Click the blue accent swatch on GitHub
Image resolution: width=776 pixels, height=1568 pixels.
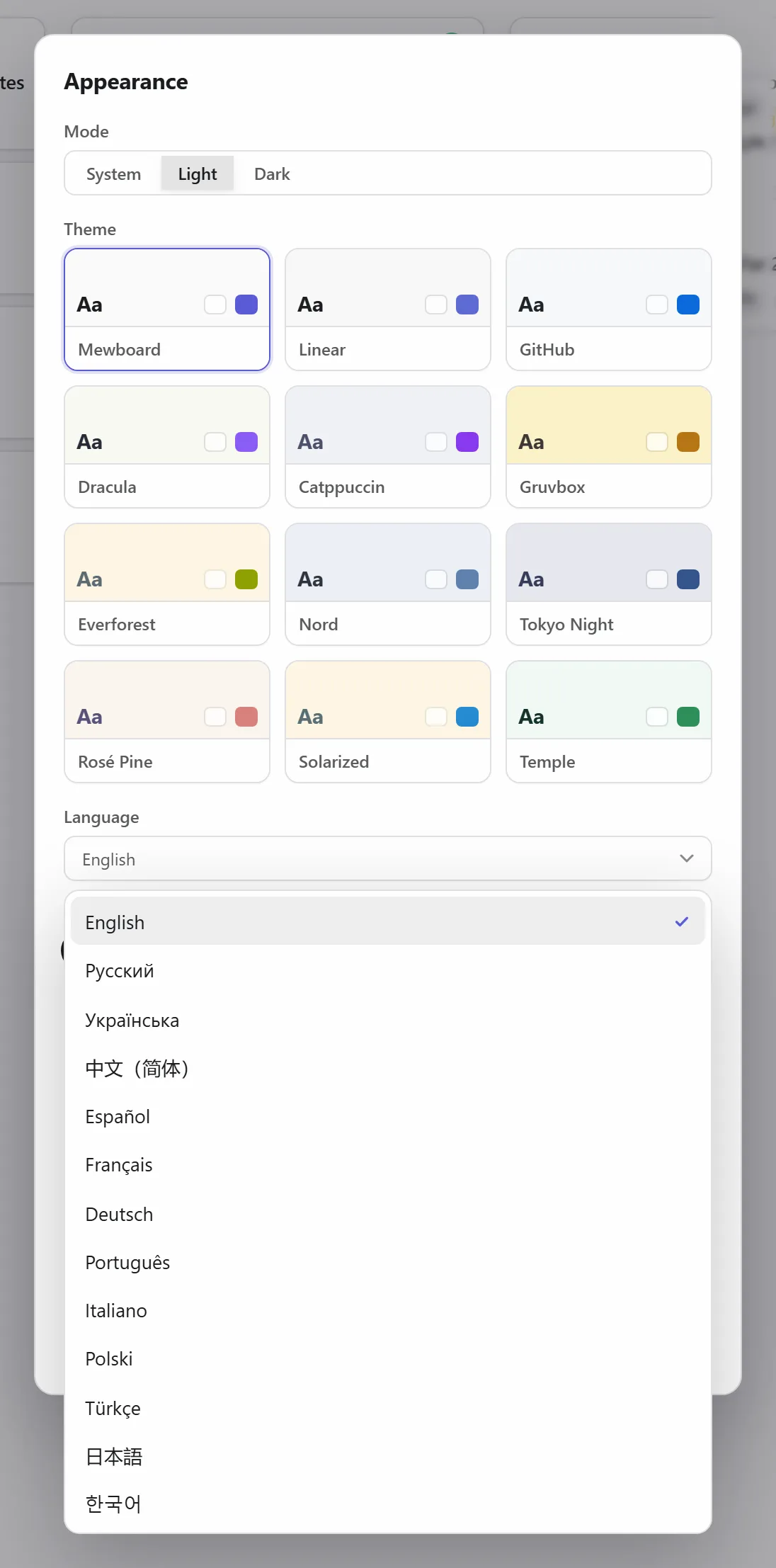(688, 305)
